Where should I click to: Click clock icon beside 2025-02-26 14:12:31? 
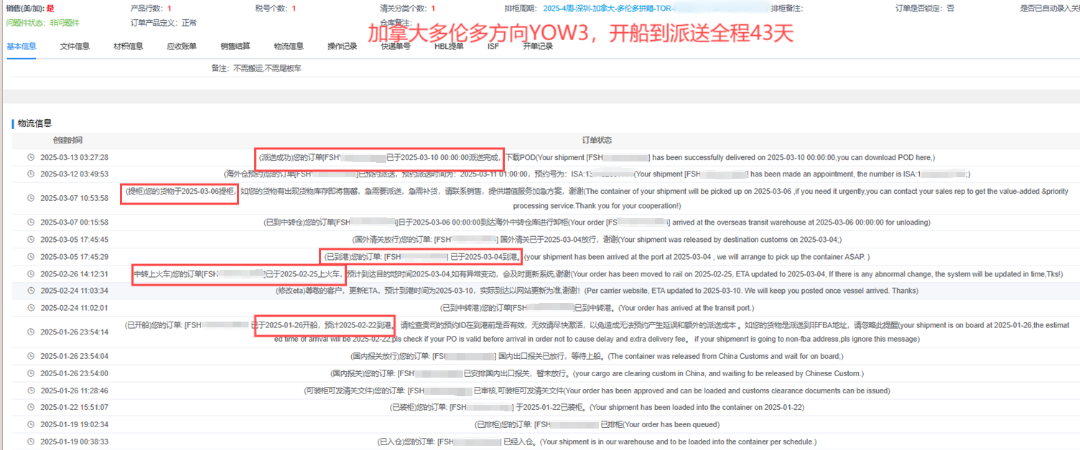tap(30, 274)
